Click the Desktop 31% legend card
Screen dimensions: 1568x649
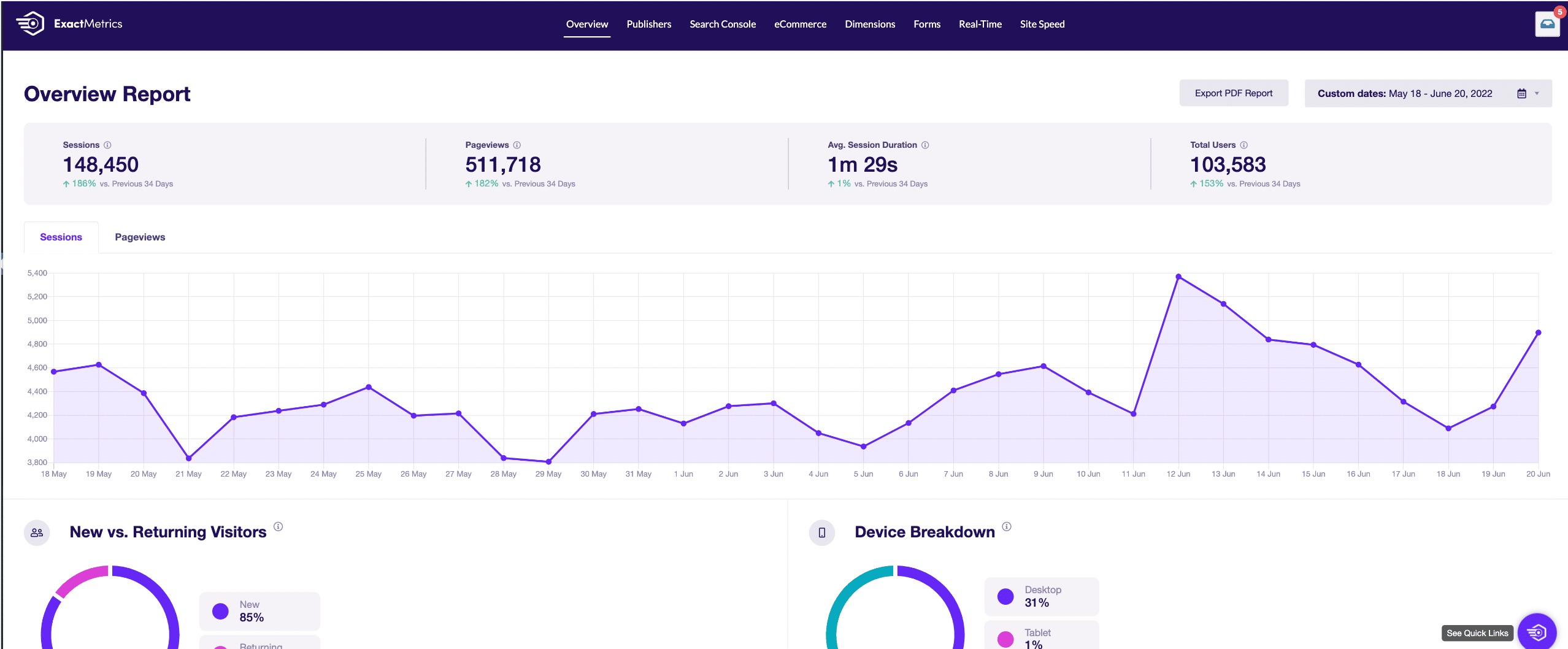coord(1042,596)
